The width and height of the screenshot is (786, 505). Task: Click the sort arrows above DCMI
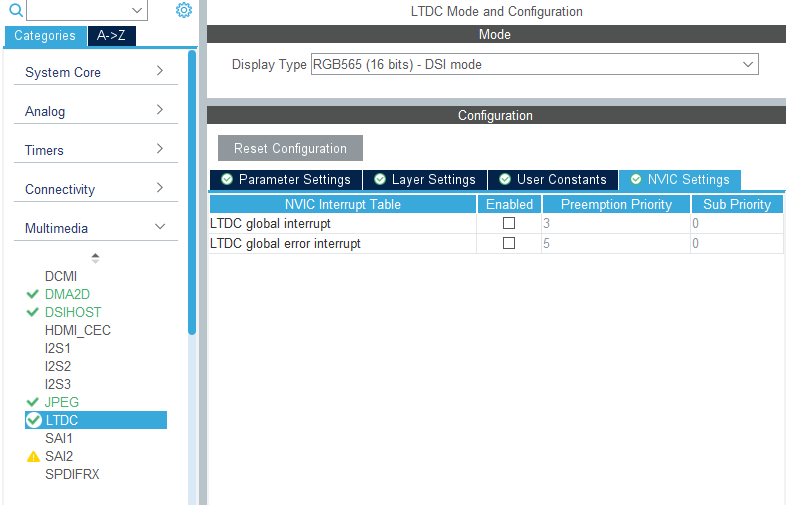point(95,257)
